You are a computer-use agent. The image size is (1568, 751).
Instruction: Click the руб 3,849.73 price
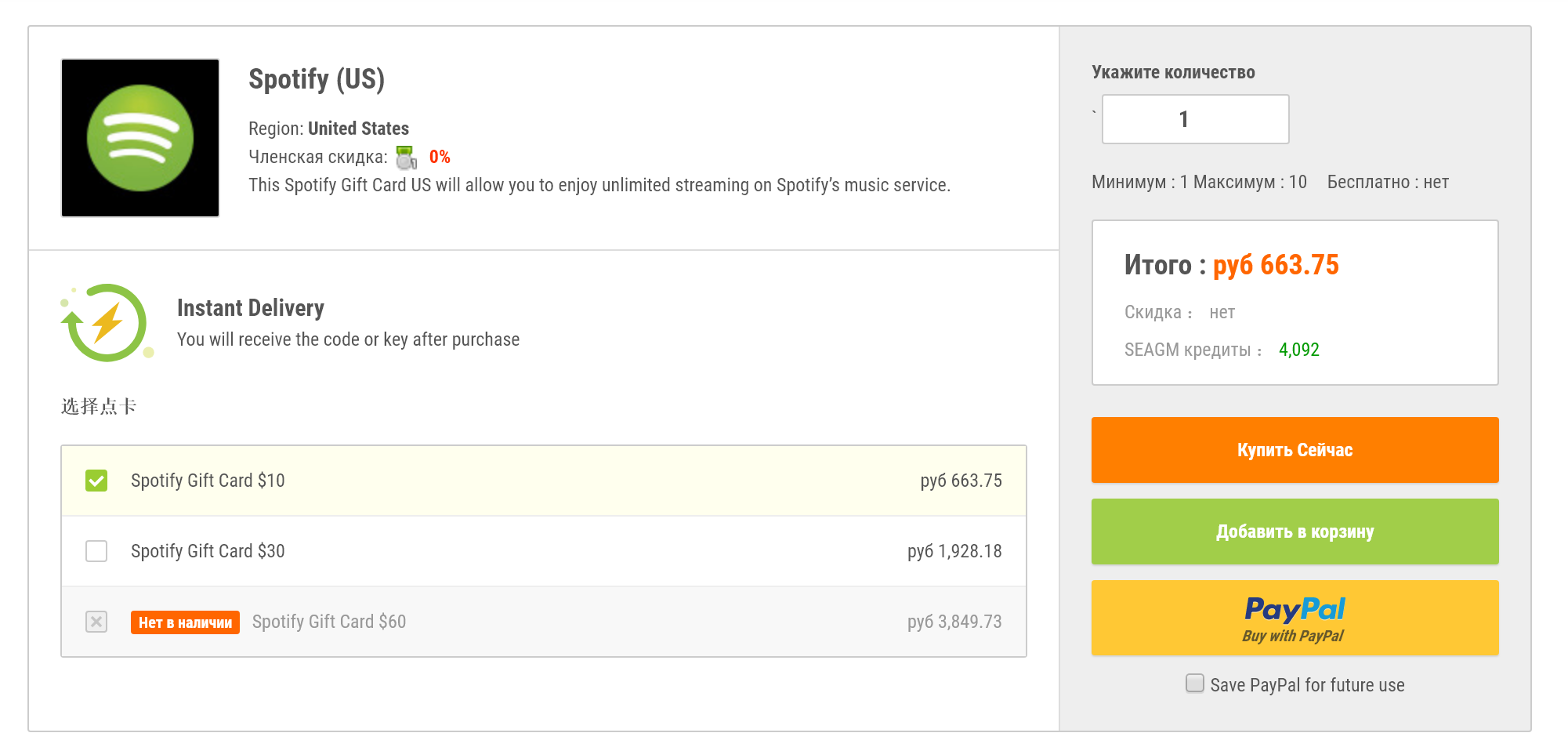(955, 622)
